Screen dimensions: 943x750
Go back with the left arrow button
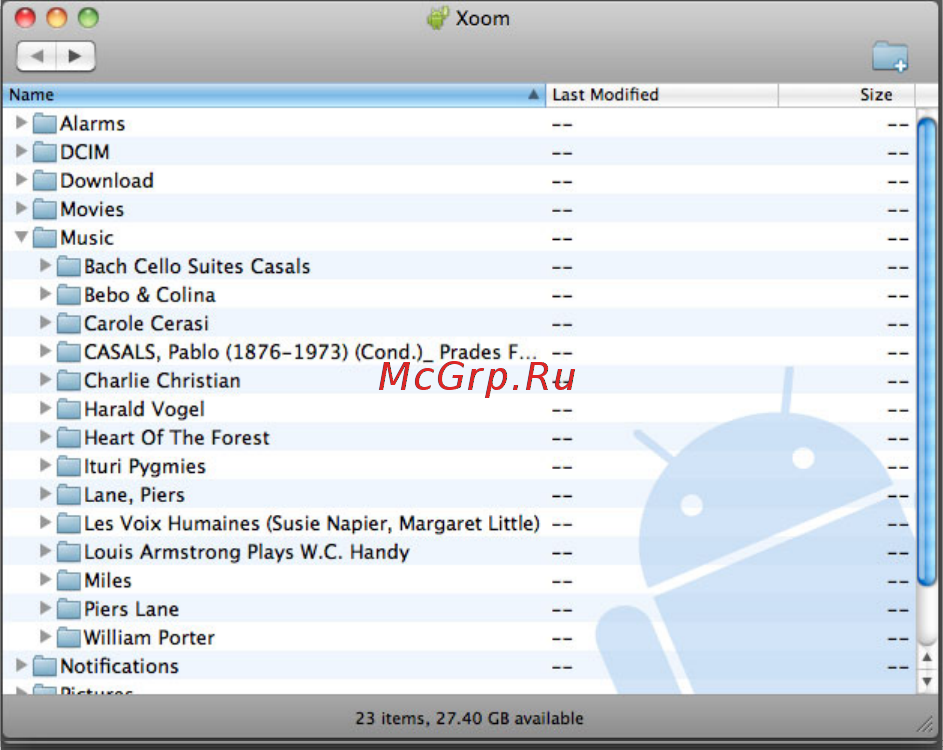tap(37, 56)
